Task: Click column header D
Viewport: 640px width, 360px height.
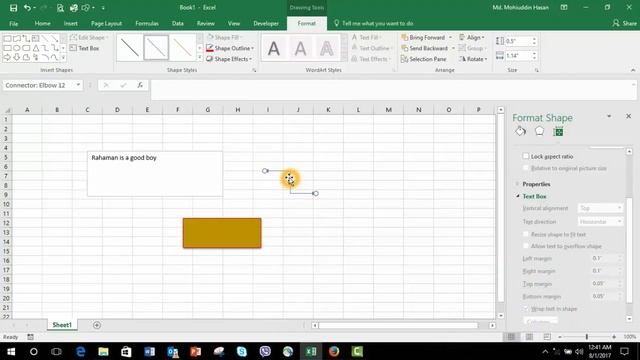Action: point(117,110)
